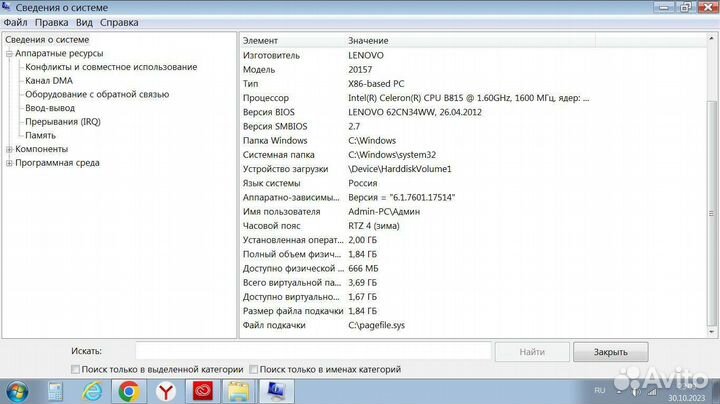Image resolution: width=720 pixels, height=404 pixels.
Task: Open the Правка menu
Action: click(51, 22)
